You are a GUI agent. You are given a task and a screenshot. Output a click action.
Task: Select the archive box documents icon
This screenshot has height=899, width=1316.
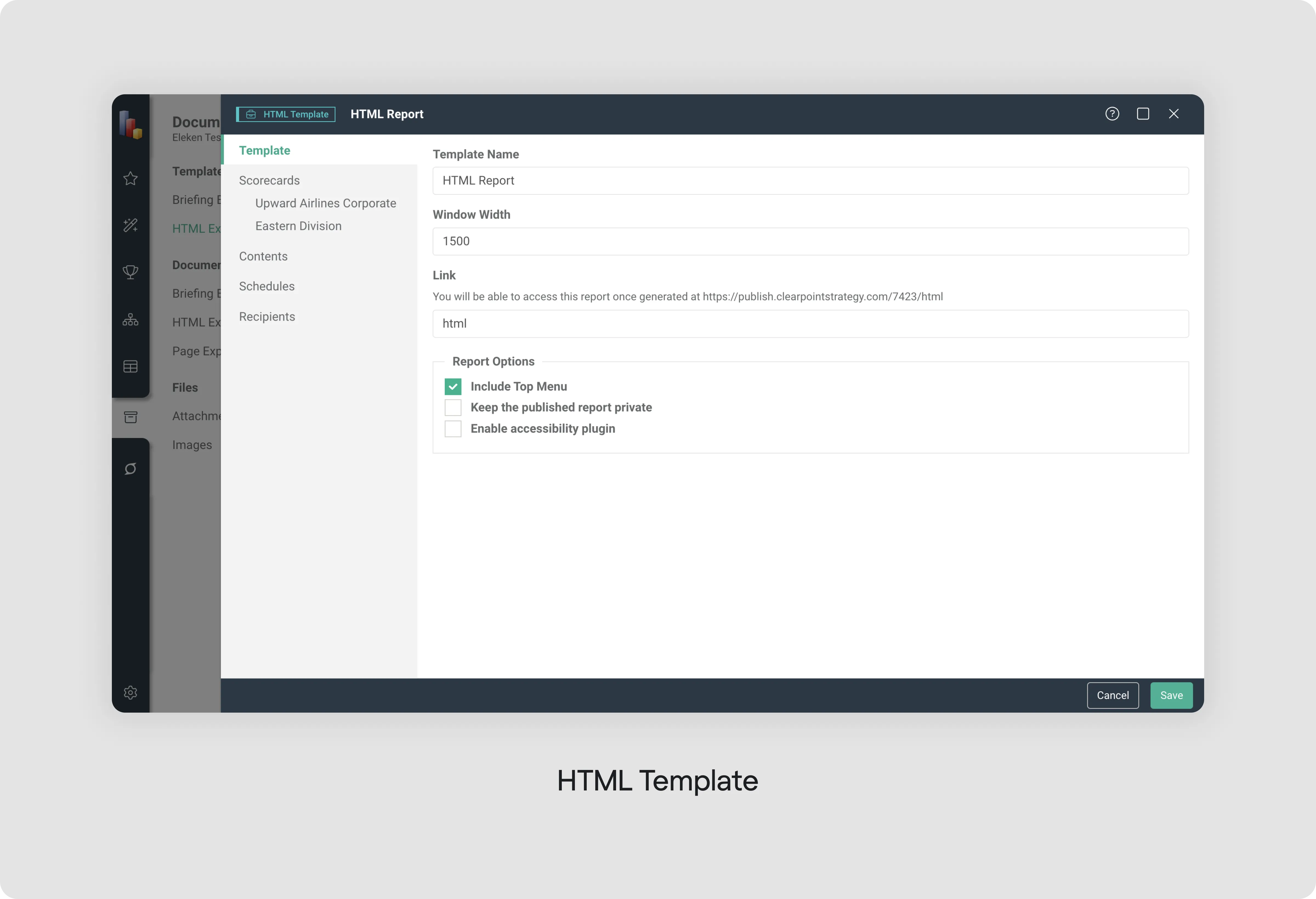coord(130,417)
